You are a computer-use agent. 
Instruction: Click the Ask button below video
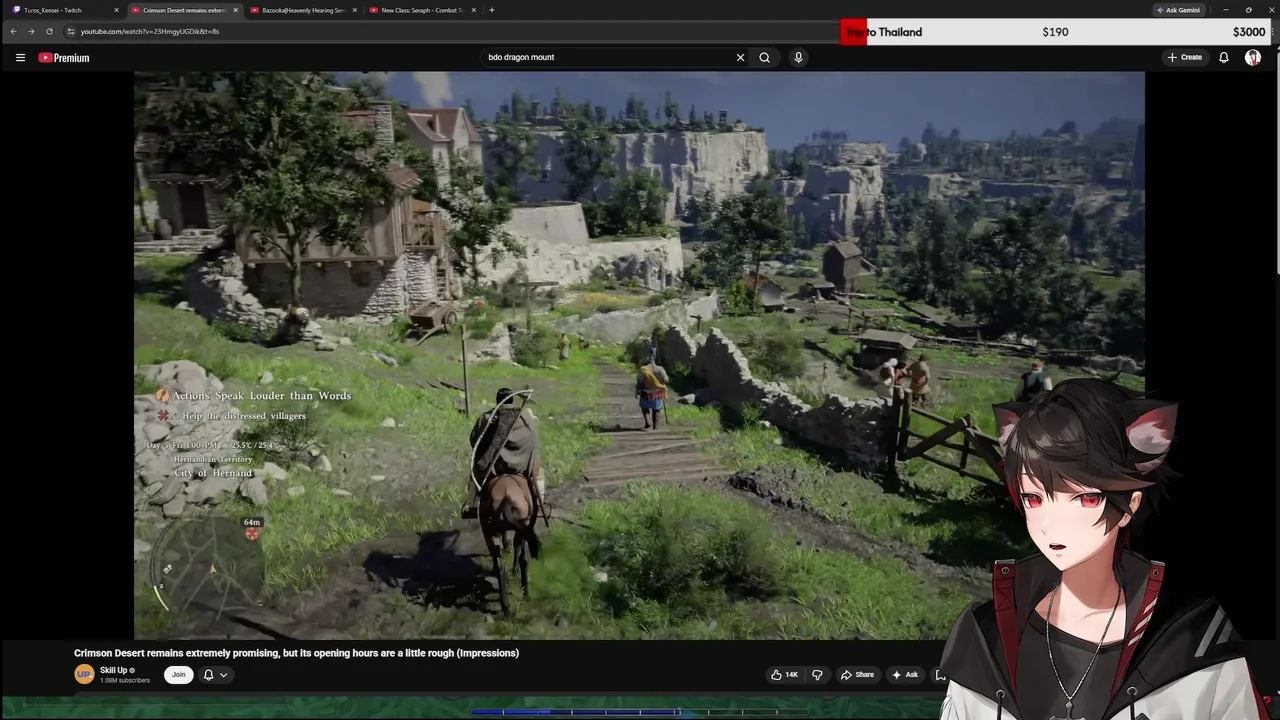point(905,675)
